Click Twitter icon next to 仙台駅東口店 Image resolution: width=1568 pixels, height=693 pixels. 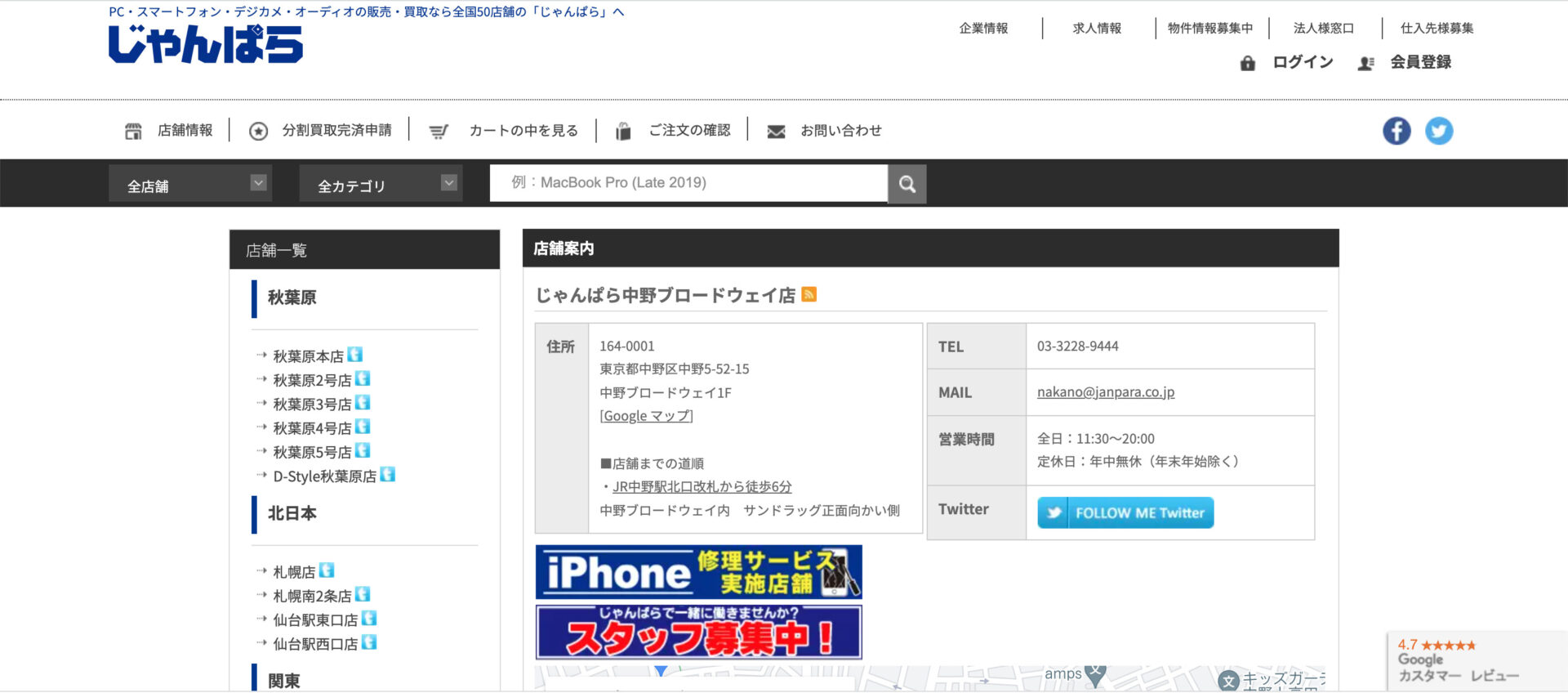(x=369, y=618)
